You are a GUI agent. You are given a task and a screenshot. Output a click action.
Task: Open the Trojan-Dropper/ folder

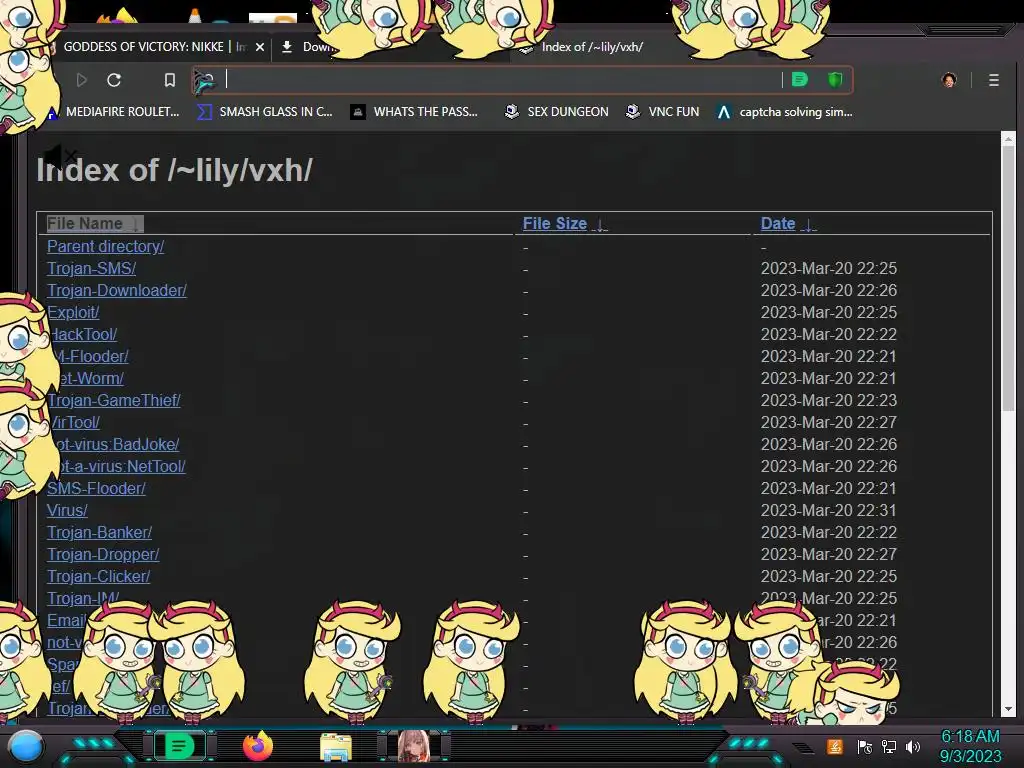pos(103,554)
